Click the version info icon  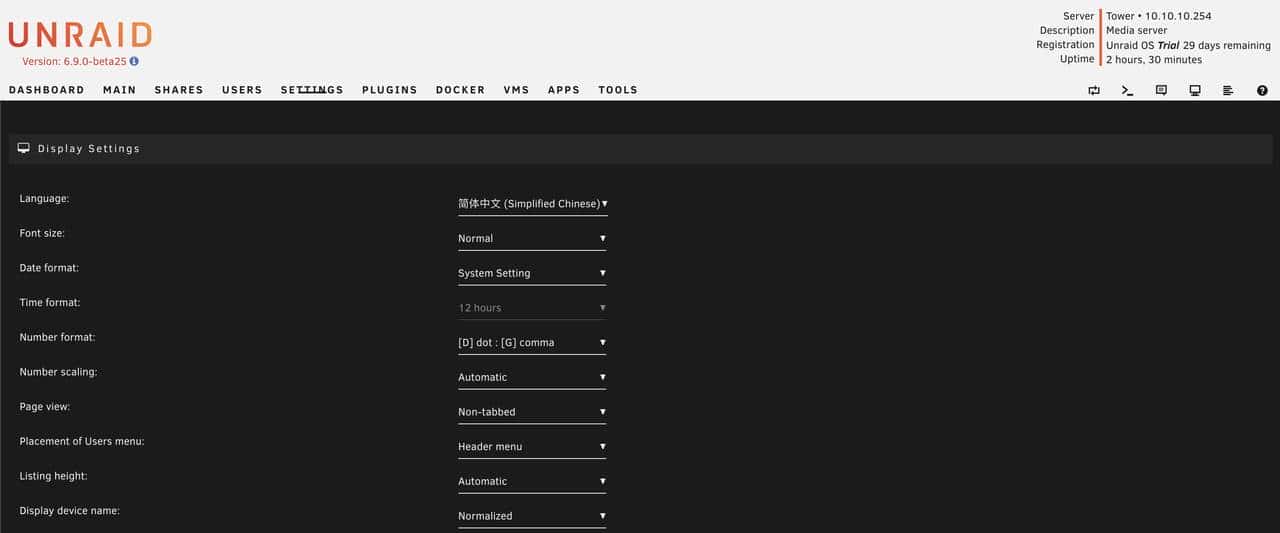134,61
